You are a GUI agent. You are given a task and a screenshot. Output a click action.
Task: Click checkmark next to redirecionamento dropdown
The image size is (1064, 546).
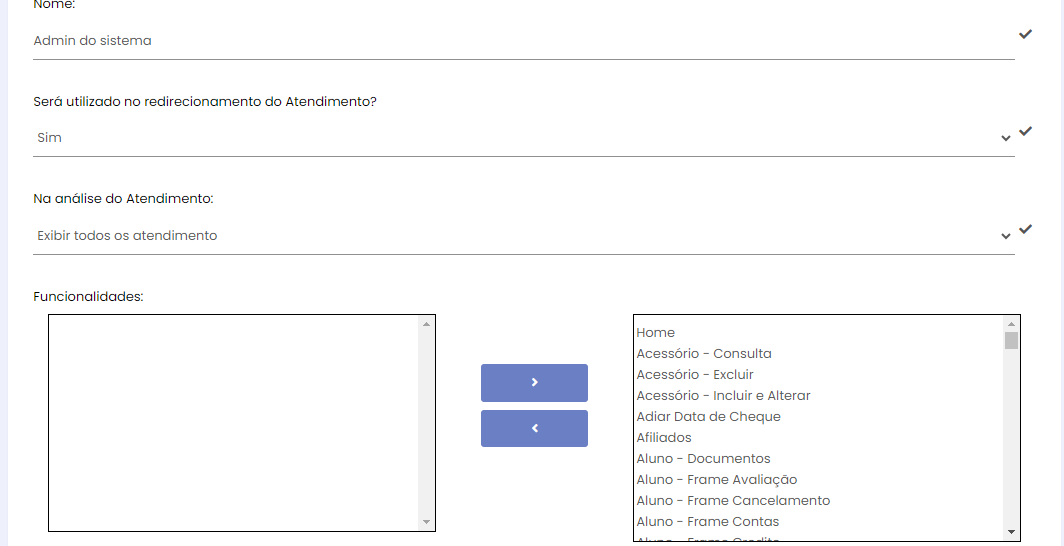1025,131
